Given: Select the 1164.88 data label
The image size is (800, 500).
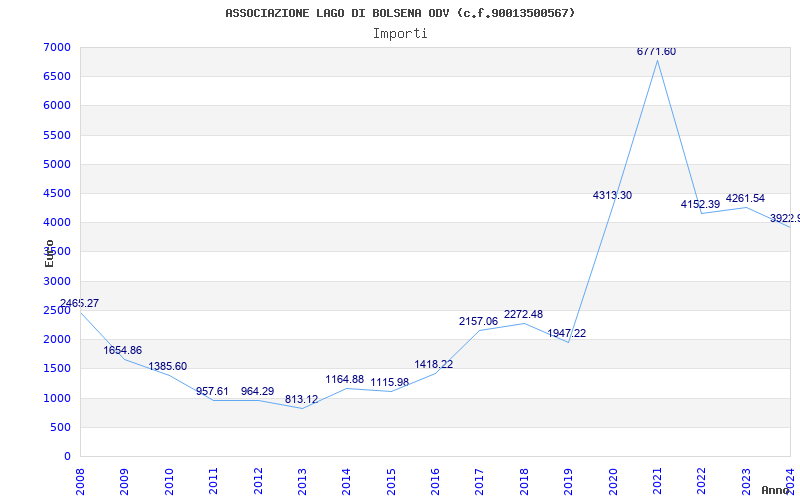Looking at the screenshot, I should (344, 379).
